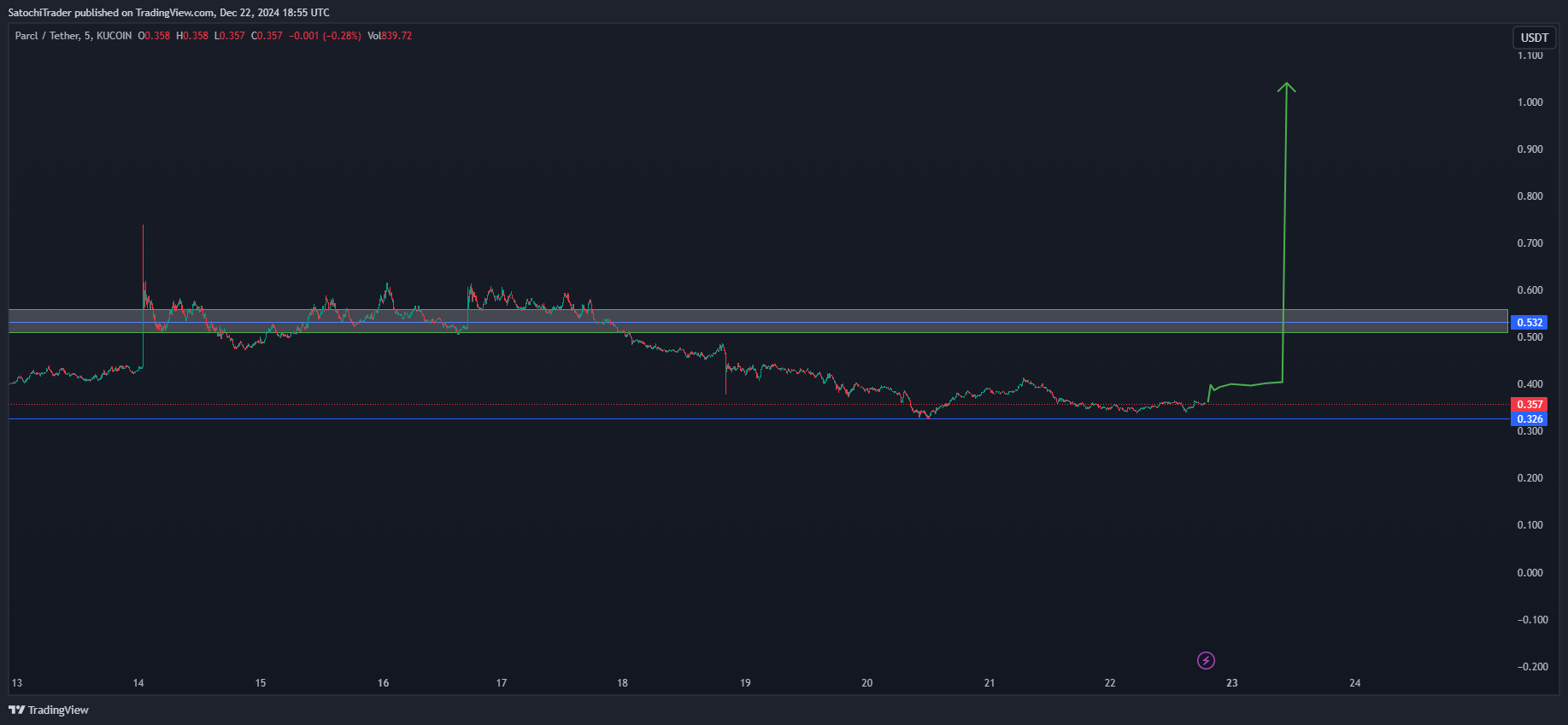
Task: Click the 0.700 price axis label
Action: [x=1530, y=243]
